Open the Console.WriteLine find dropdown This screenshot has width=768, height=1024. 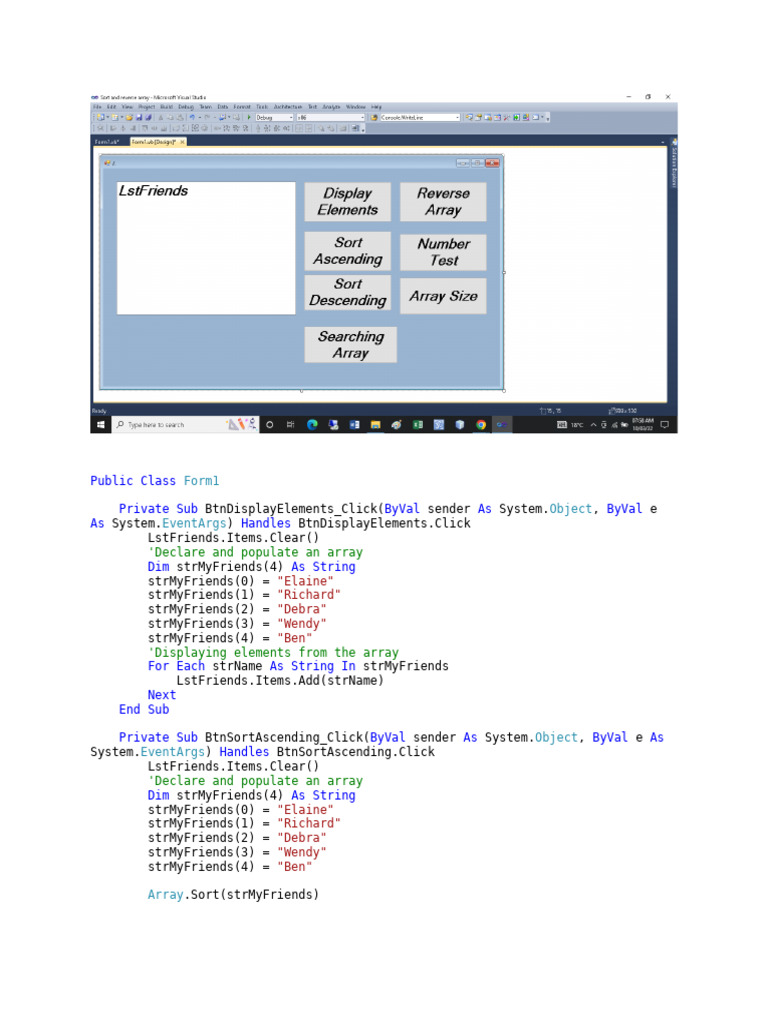coord(420,118)
